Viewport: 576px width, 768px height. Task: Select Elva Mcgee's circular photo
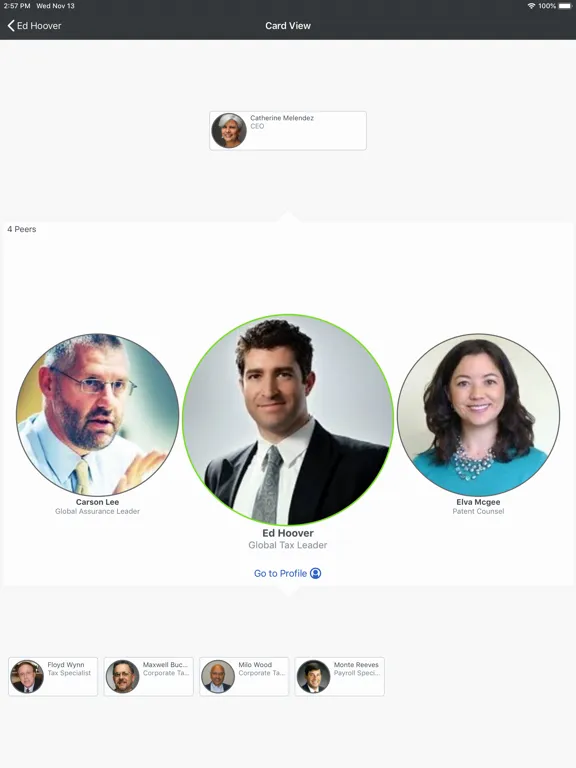[x=478, y=414]
